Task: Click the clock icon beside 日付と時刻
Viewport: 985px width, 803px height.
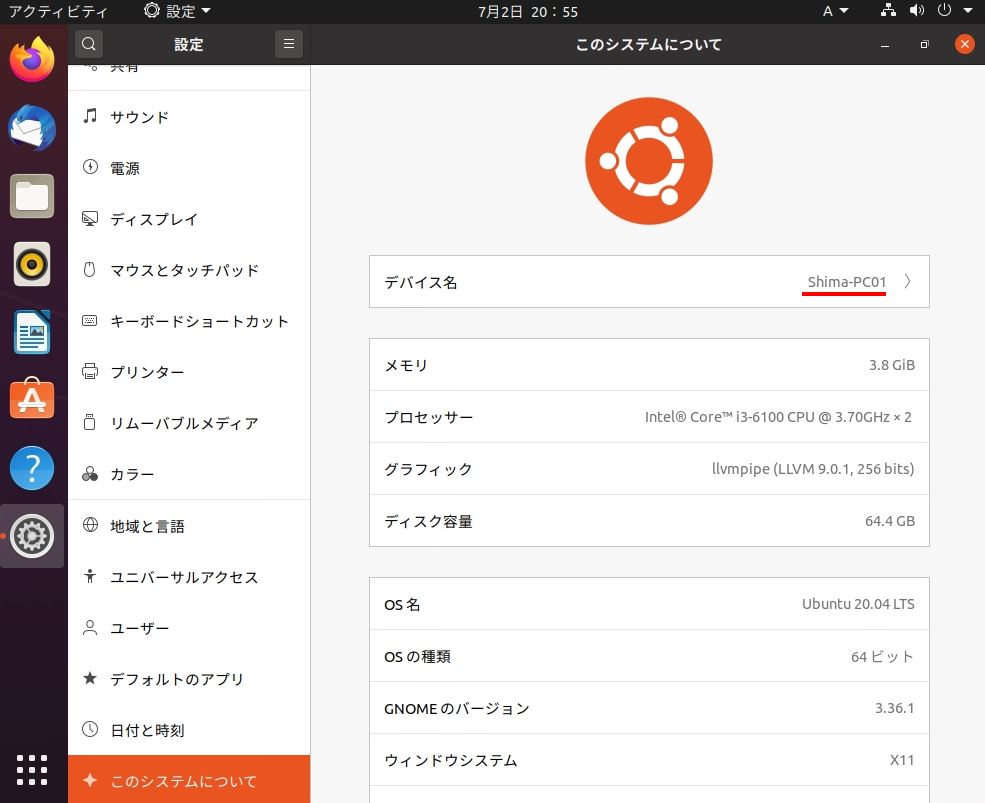Action: (x=90, y=729)
